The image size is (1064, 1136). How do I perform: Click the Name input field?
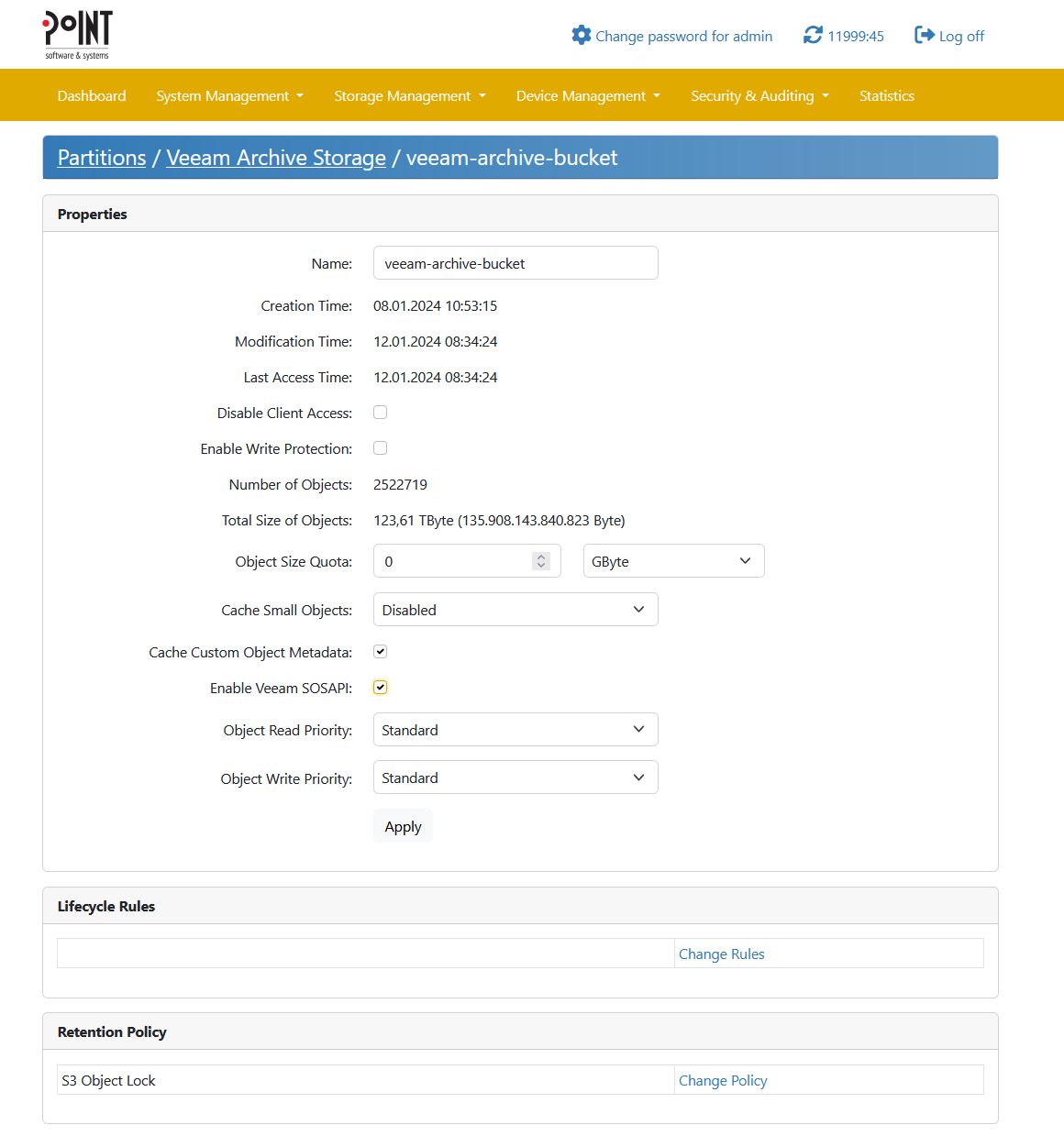click(x=515, y=263)
